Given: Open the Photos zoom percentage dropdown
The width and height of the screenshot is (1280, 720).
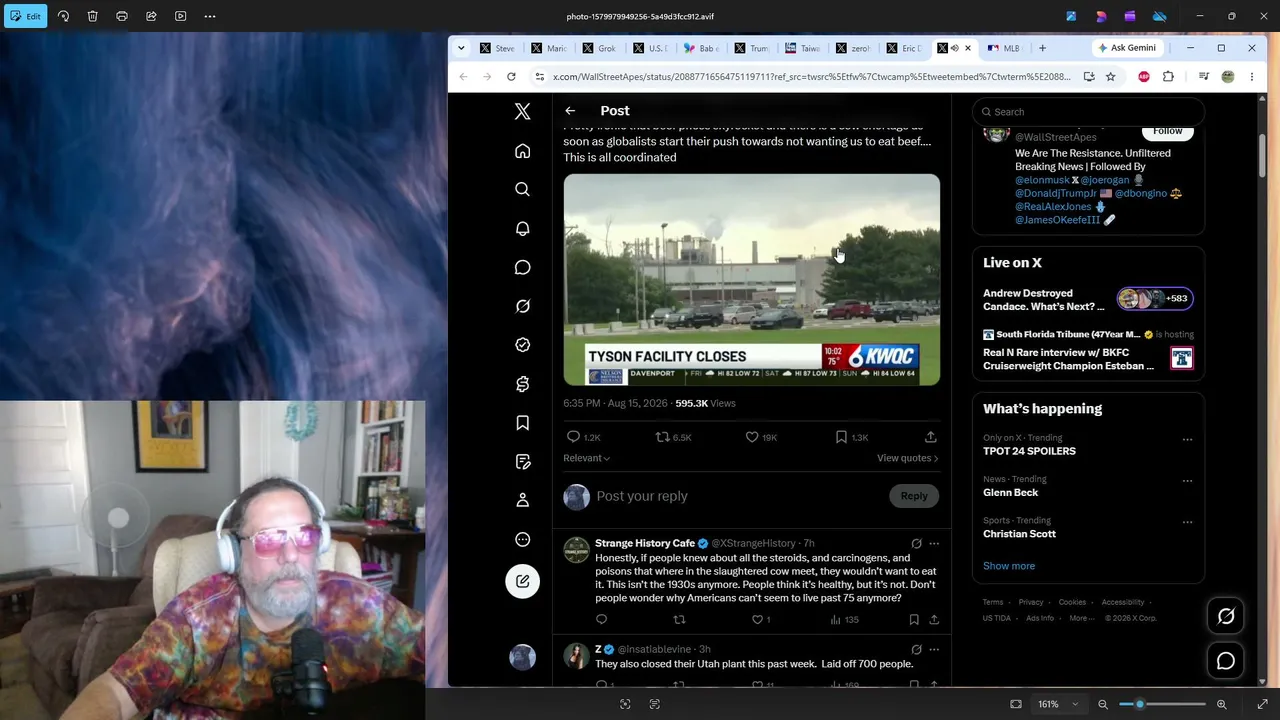Looking at the screenshot, I should tap(1057, 704).
